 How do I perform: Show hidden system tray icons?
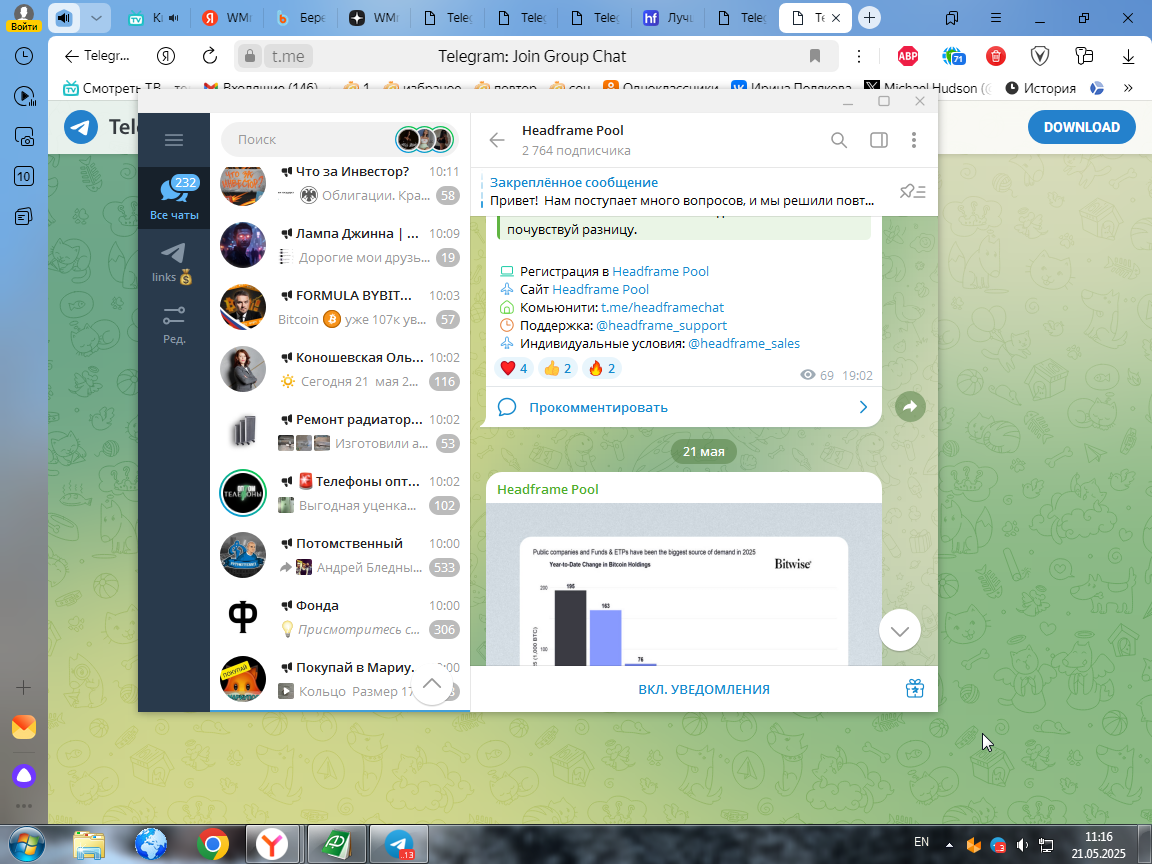(949, 845)
